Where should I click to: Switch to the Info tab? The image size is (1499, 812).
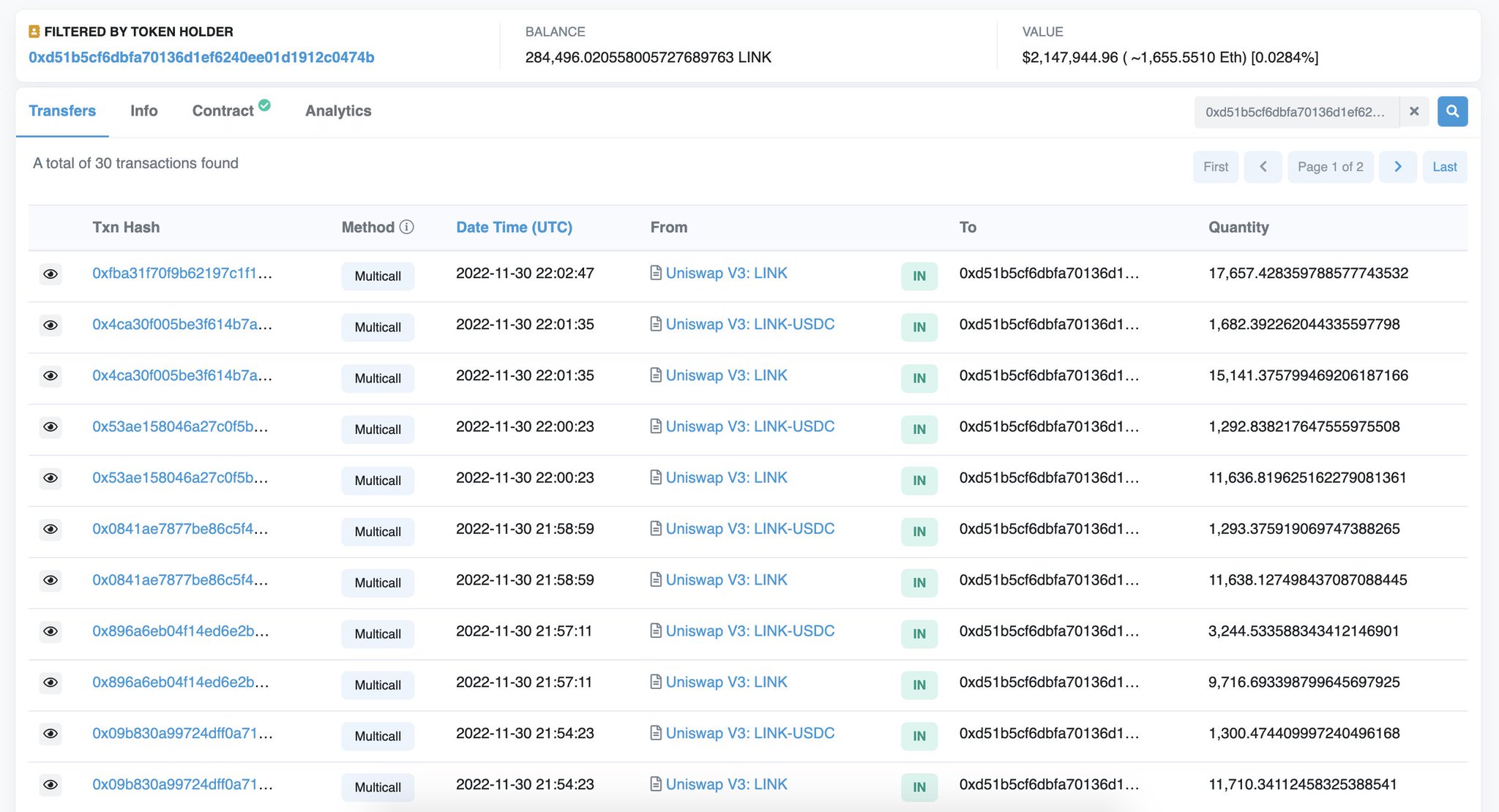(143, 110)
